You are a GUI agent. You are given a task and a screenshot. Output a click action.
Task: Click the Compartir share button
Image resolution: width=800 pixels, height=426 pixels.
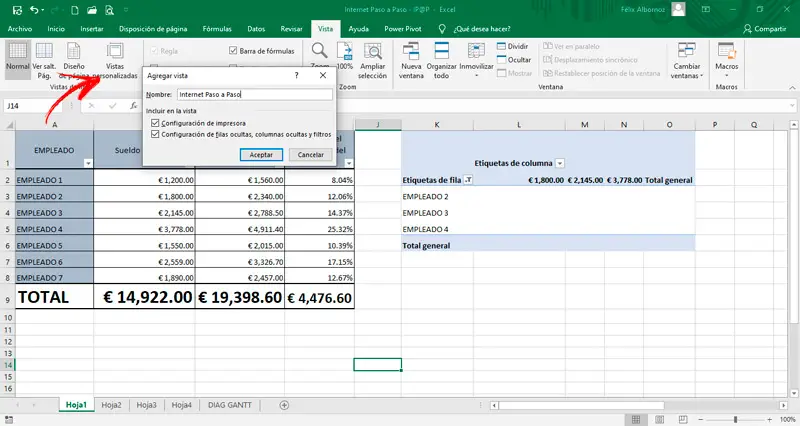point(764,30)
